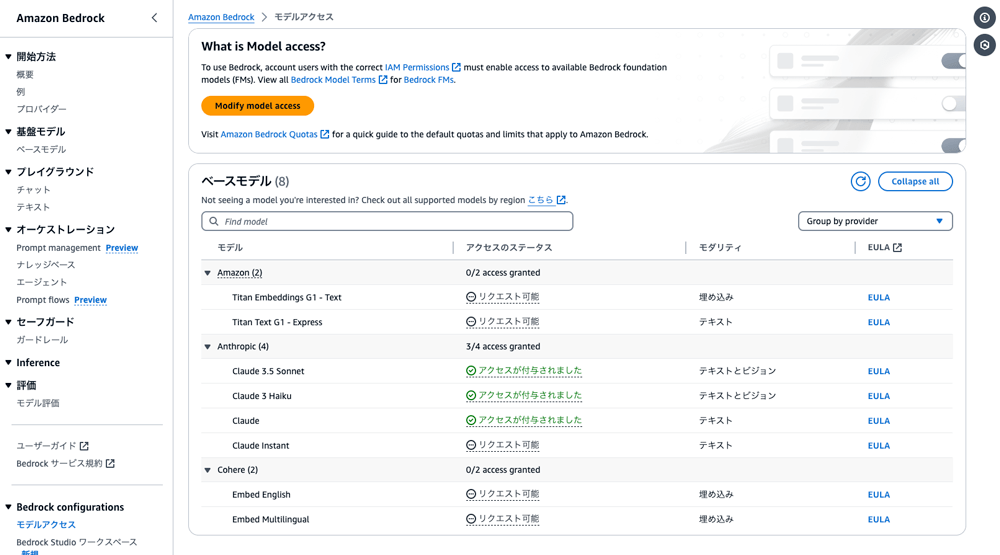Click the Modify model access button

point(258,106)
